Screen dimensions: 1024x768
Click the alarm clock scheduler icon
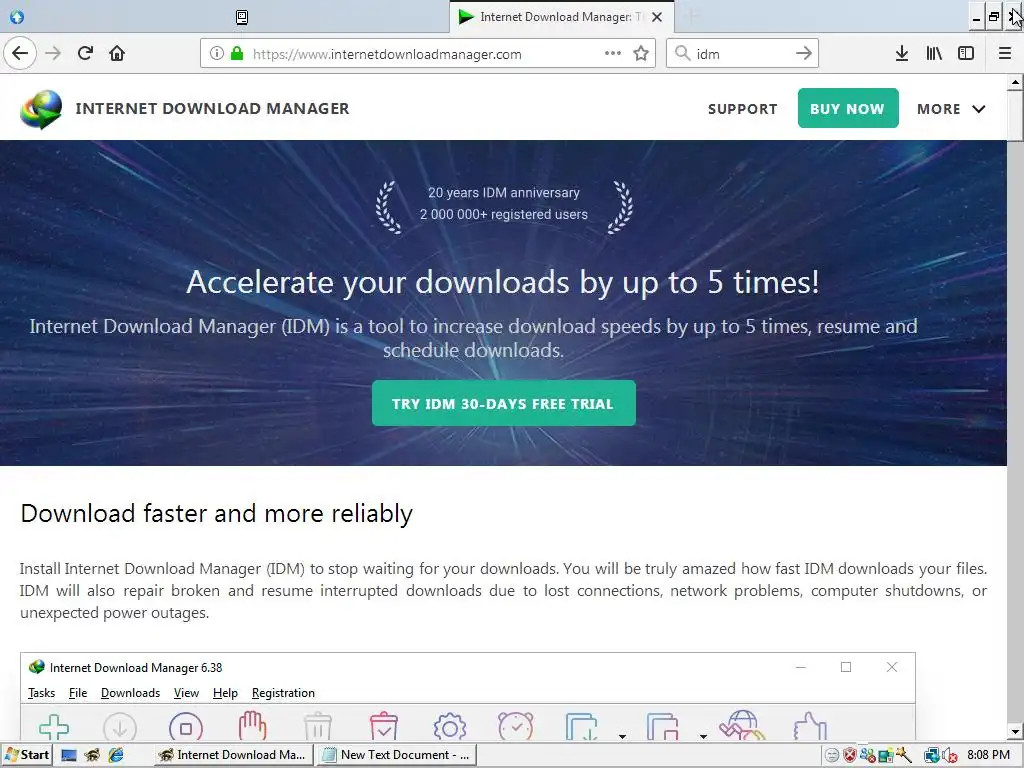pyautogui.click(x=515, y=726)
